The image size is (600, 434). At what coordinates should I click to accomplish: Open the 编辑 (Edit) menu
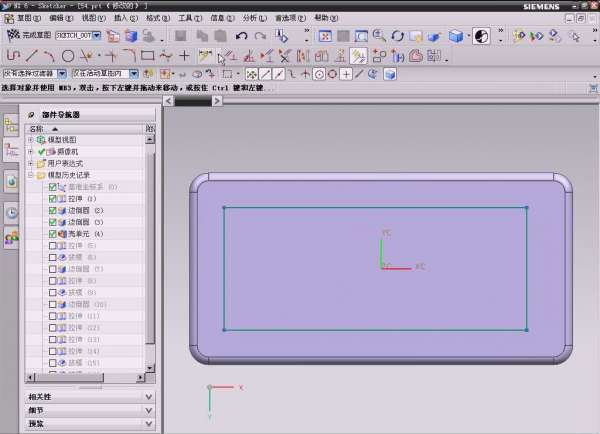coord(61,18)
